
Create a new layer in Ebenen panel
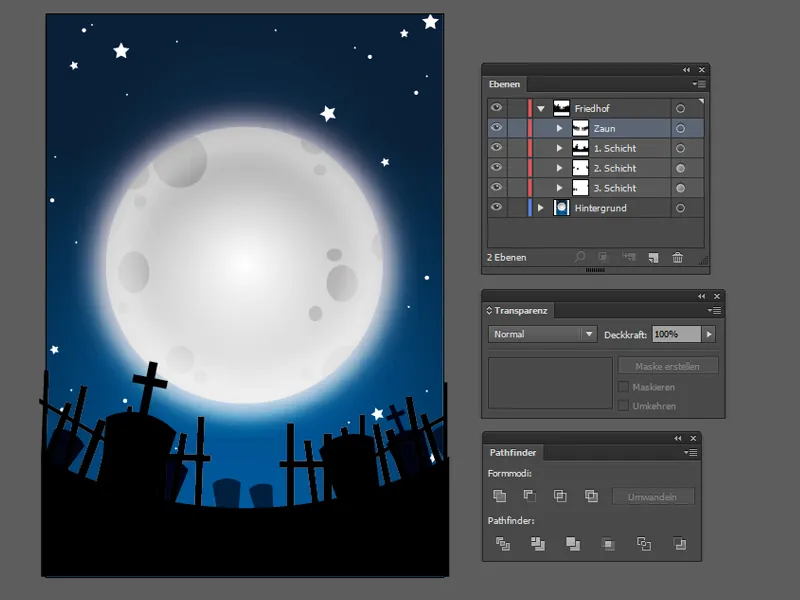(x=654, y=258)
